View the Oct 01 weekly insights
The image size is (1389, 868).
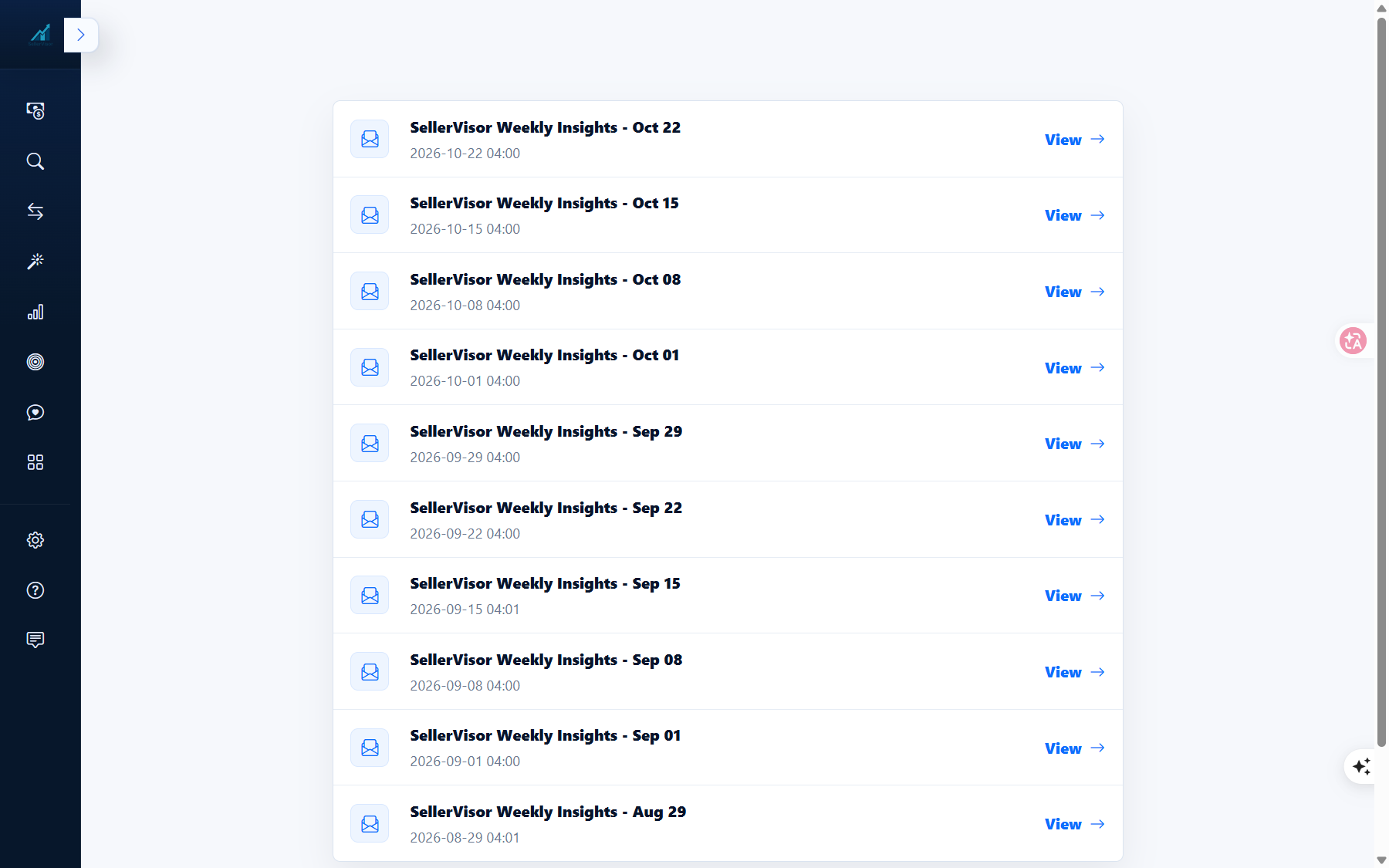point(1075,368)
